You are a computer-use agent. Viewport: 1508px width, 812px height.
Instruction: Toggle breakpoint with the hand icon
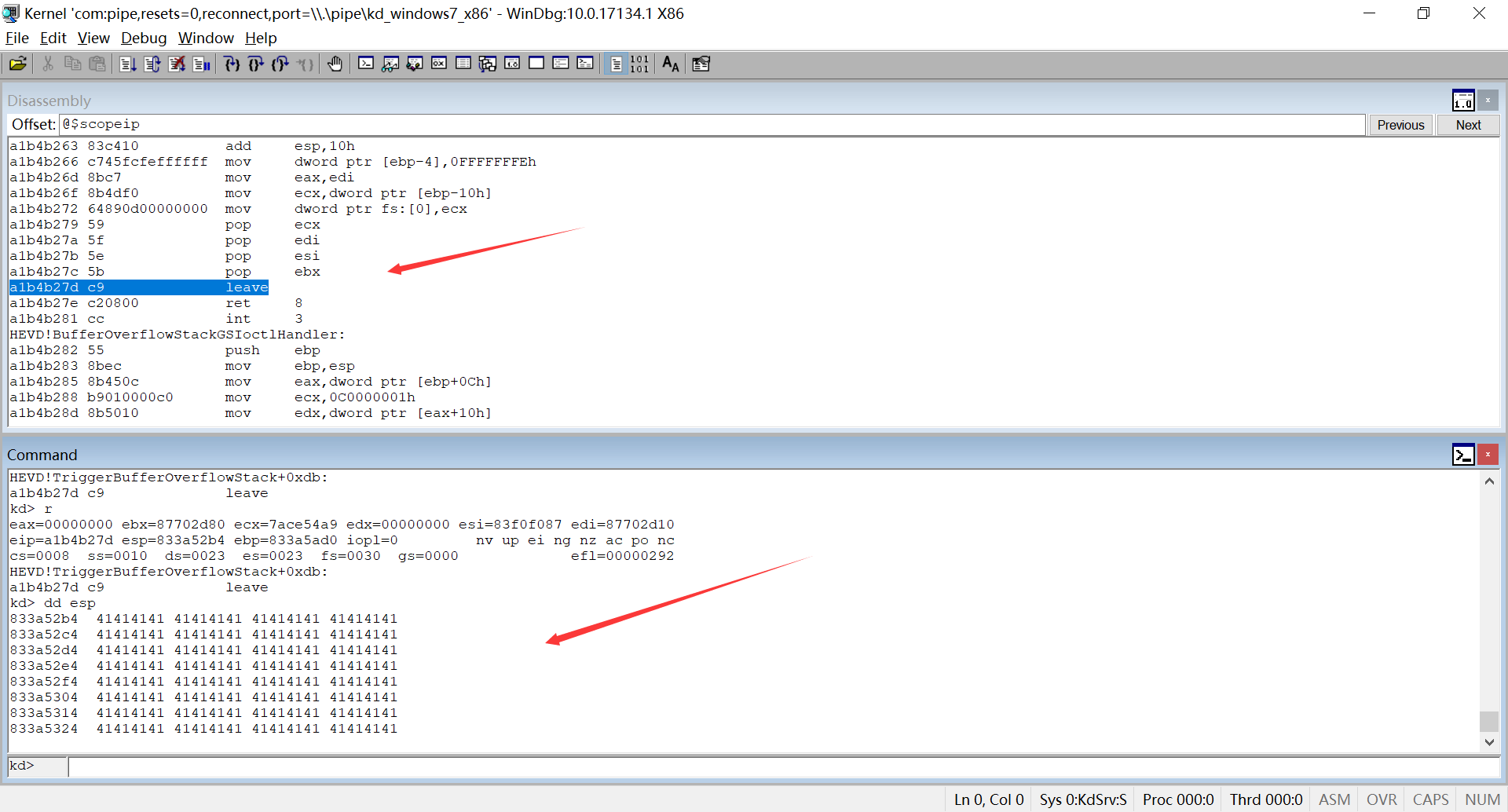coord(335,64)
